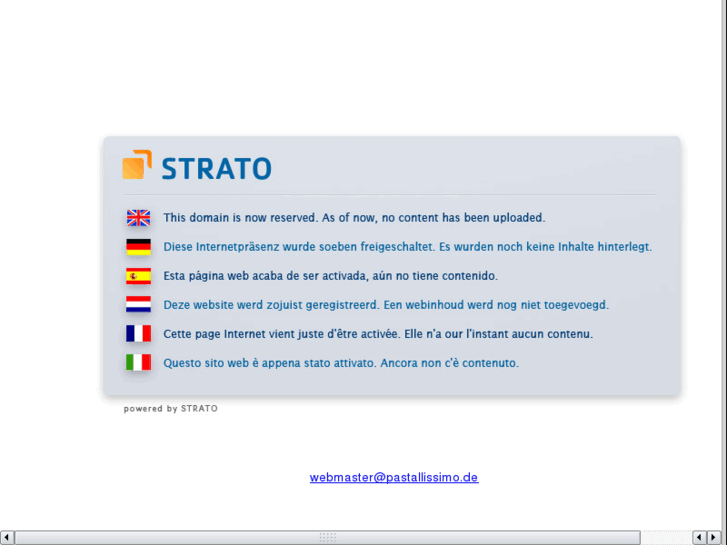Click the French line 'Cette page Internet vient juste d'être activée'

[281, 334]
